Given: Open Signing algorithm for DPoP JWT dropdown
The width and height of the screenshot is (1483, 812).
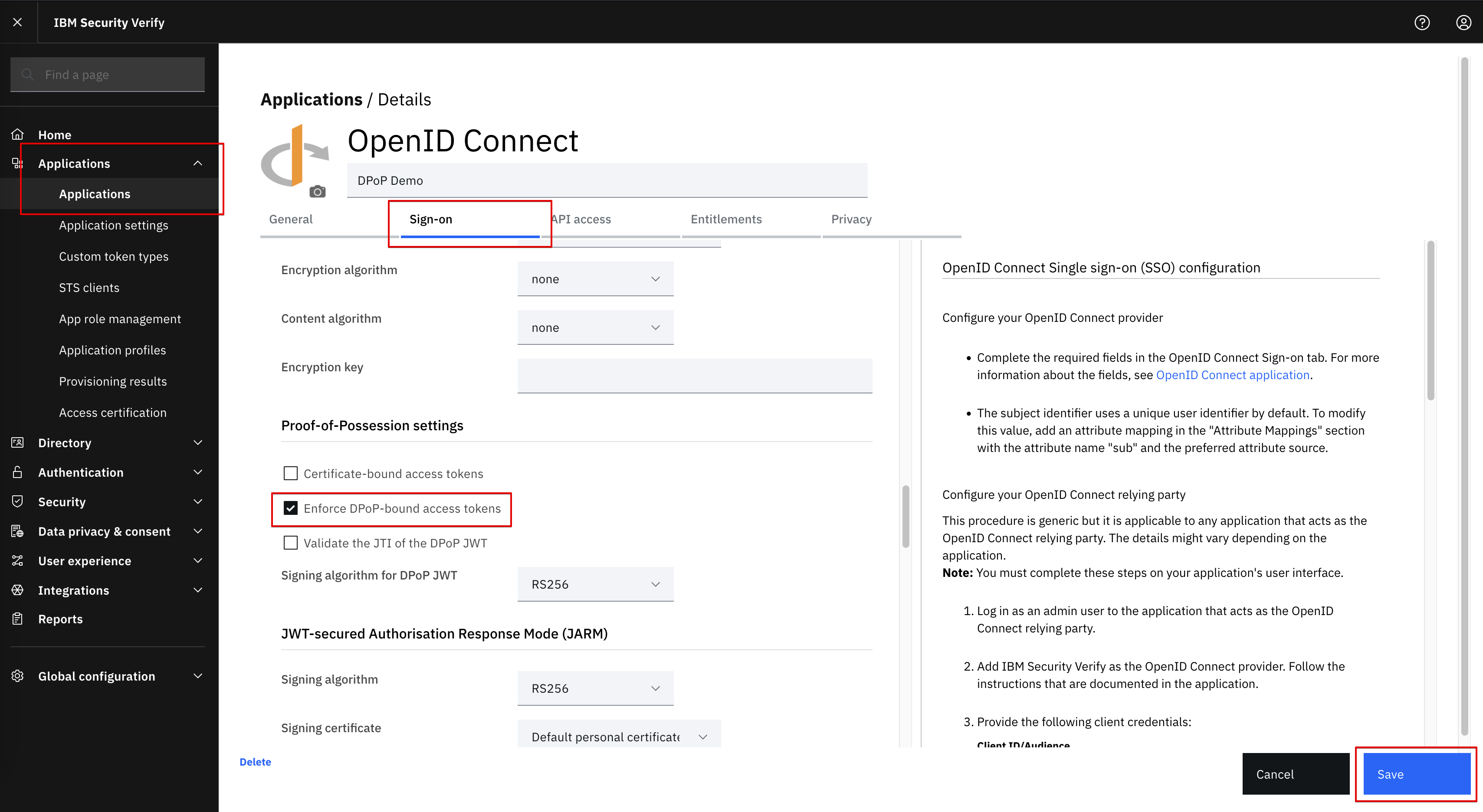Looking at the screenshot, I should pos(595,584).
